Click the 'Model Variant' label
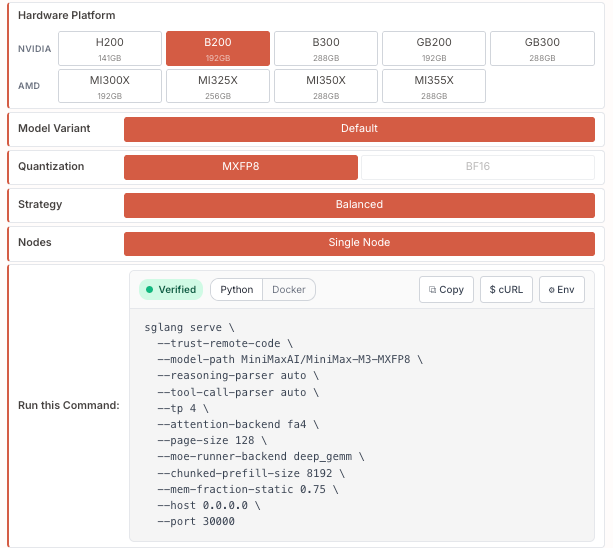The height and width of the screenshot is (548, 613). tap(54, 128)
